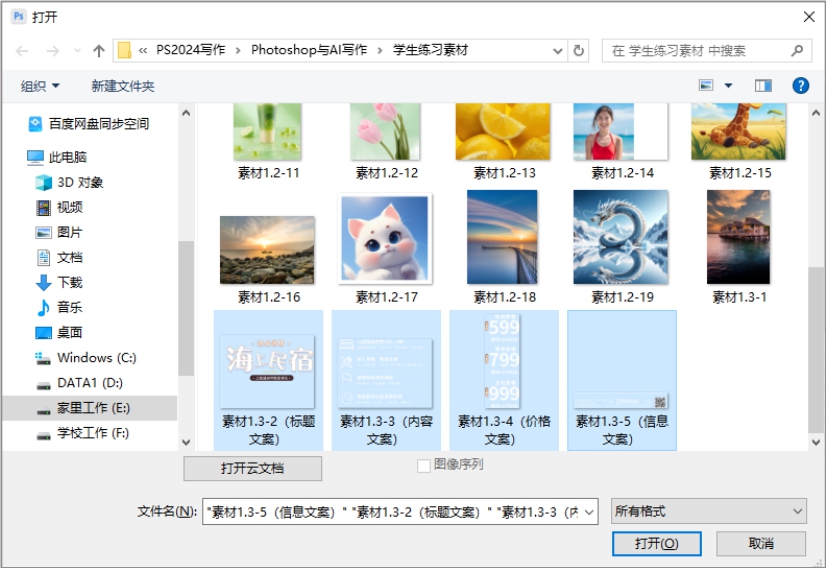Screen dimensions: 826x568
Task: Select the 素材1.3-5 (信息文案) file
Action: 622,380
